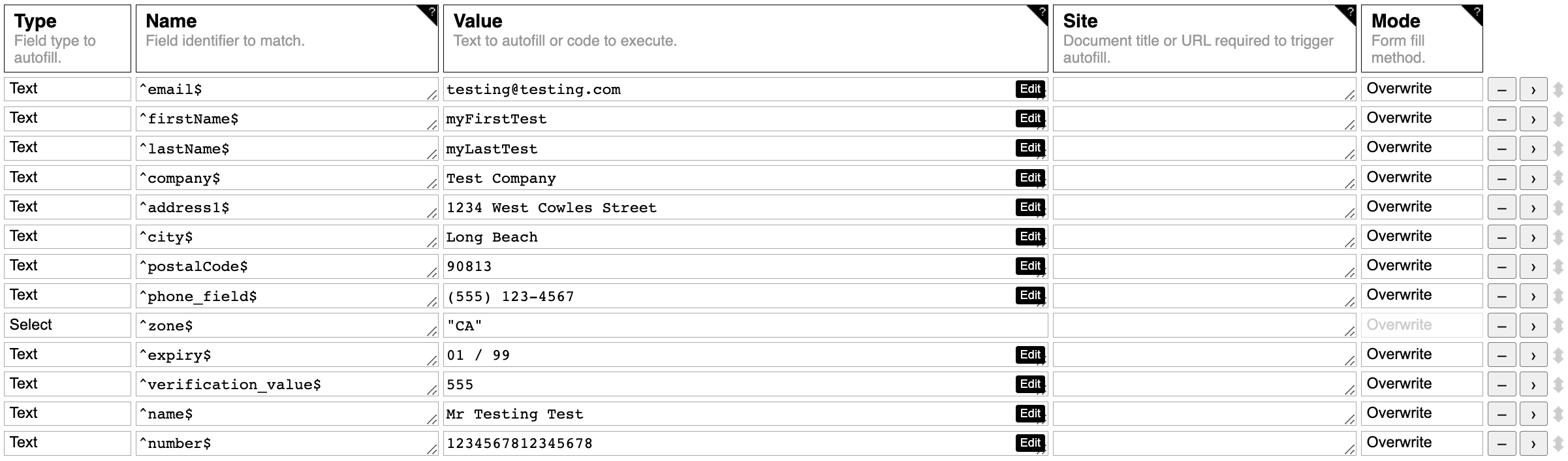Image resolution: width=1568 pixels, height=461 pixels.
Task: Click the ^postalCode$ name field
Action: click(286, 266)
